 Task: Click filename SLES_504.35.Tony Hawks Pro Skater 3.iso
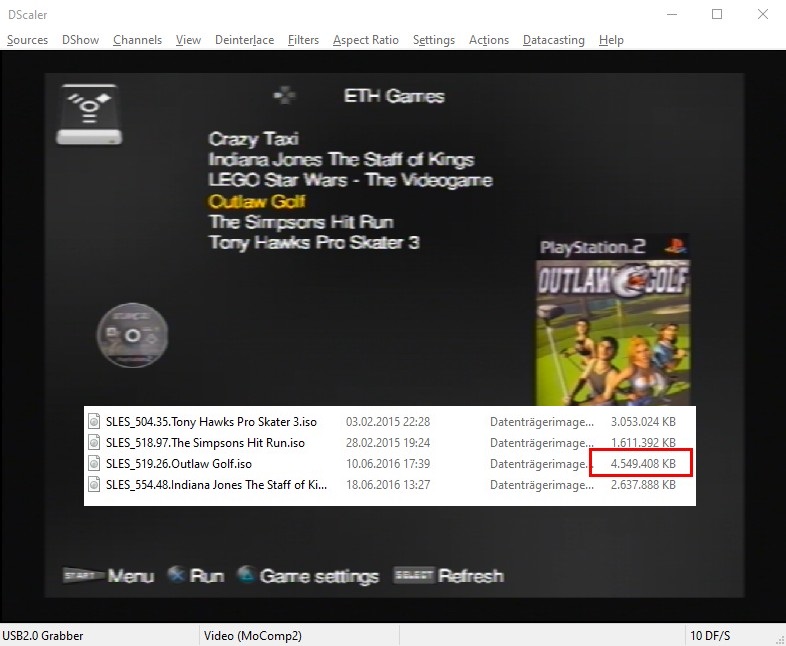[211, 421]
